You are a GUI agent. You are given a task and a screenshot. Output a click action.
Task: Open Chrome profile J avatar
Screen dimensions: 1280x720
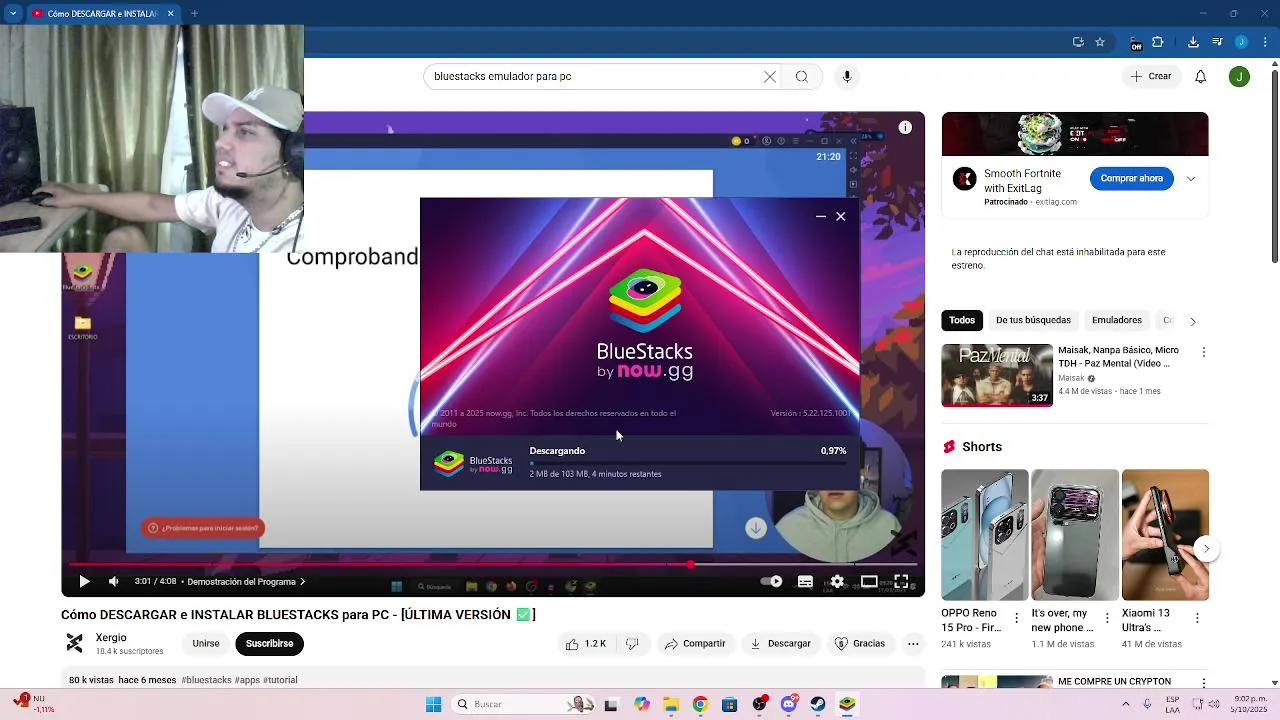(x=1241, y=42)
